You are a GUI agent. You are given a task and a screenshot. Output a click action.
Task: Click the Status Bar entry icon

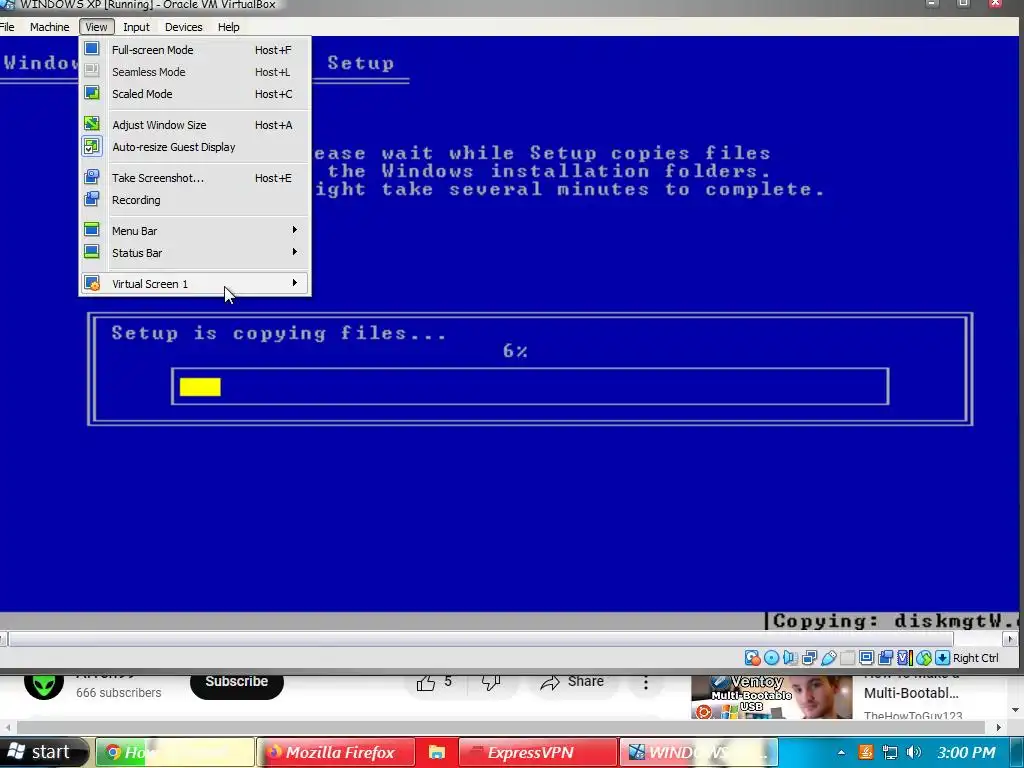pyautogui.click(x=92, y=252)
